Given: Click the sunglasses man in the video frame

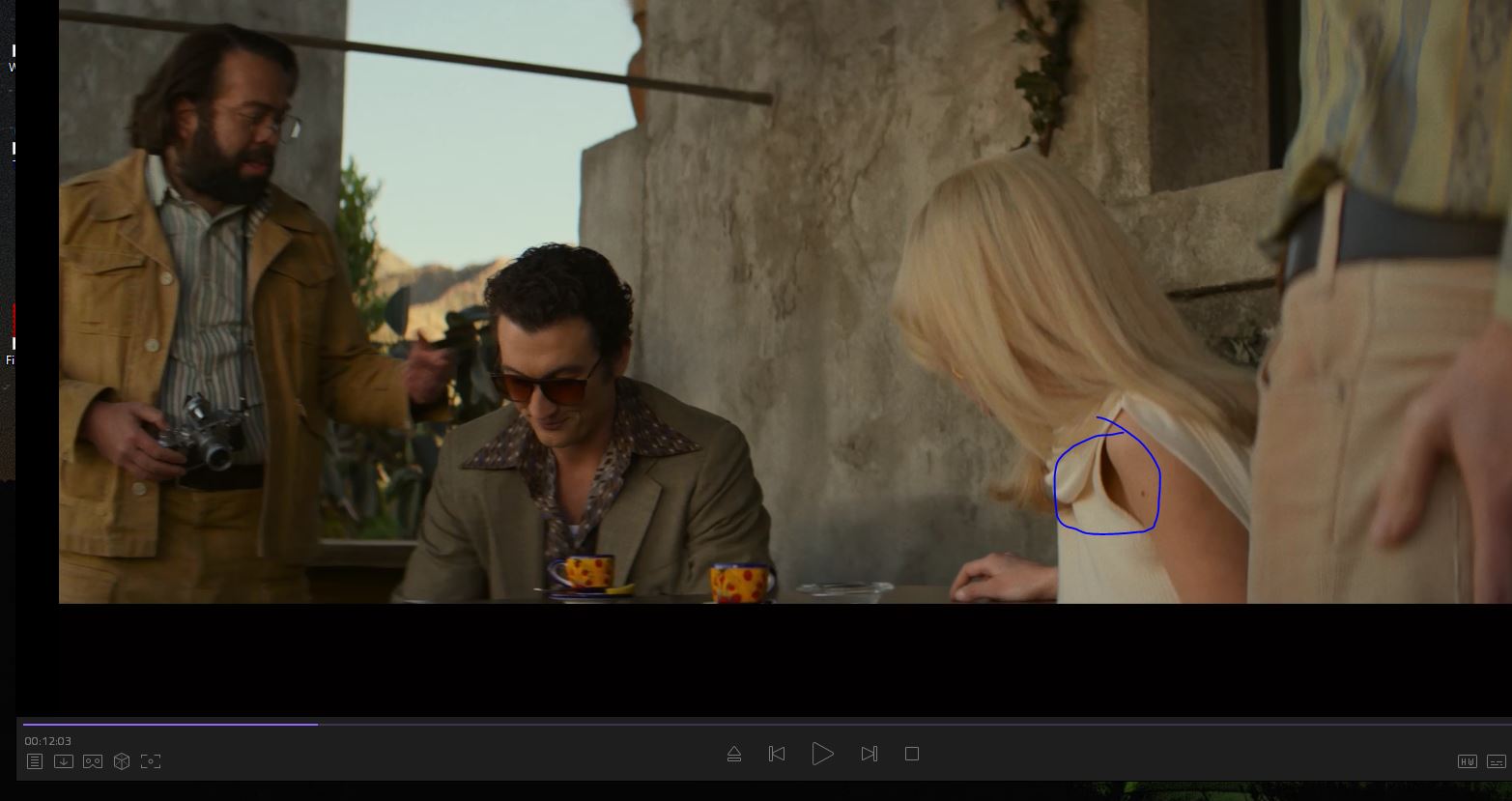Looking at the screenshot, I should 560,386.
